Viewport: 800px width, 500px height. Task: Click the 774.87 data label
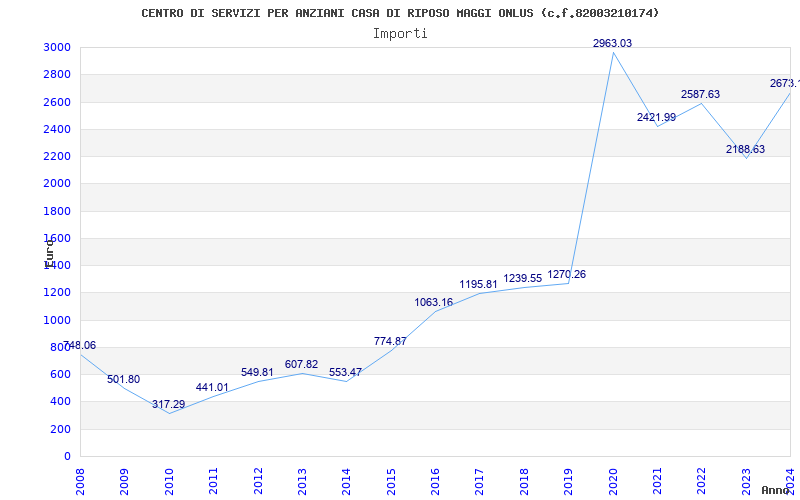tap(390, 341)
